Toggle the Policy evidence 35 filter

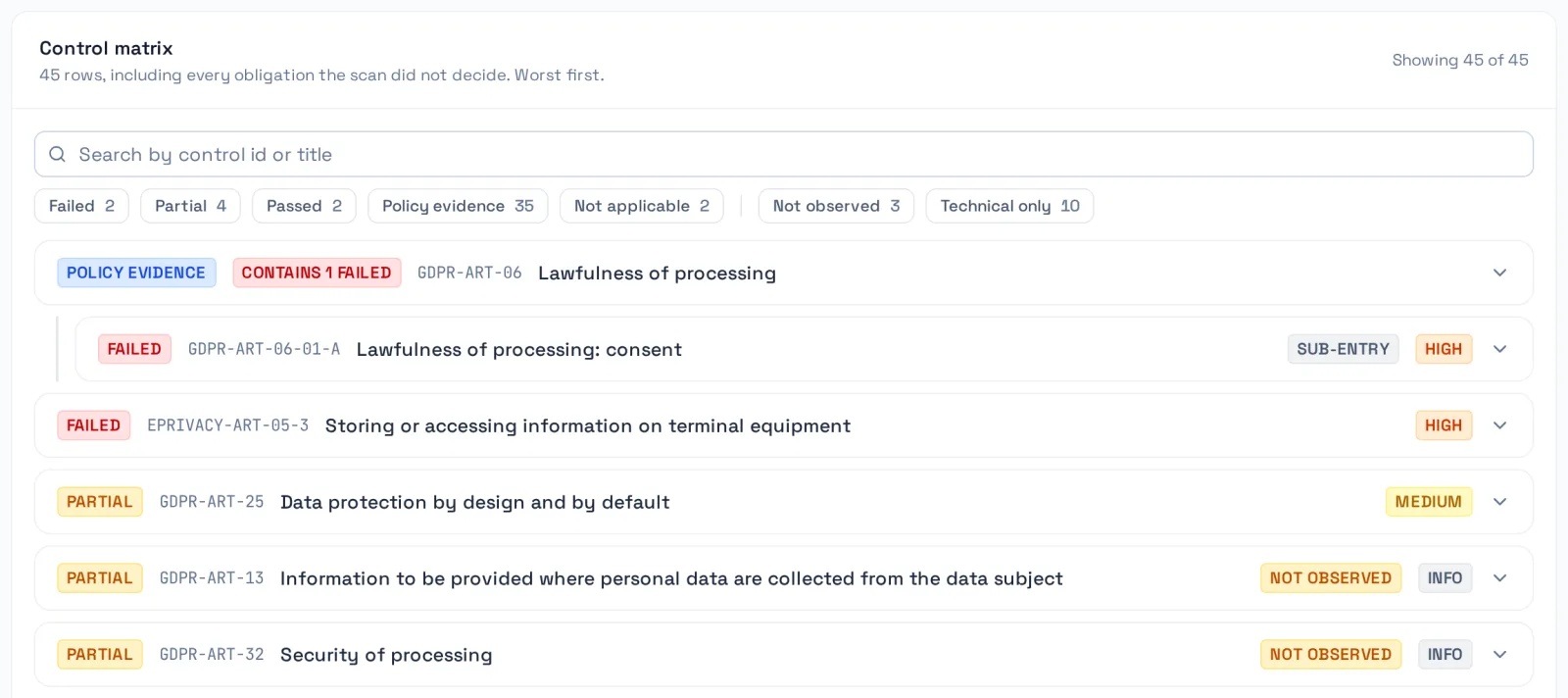(x=458, y=206)
